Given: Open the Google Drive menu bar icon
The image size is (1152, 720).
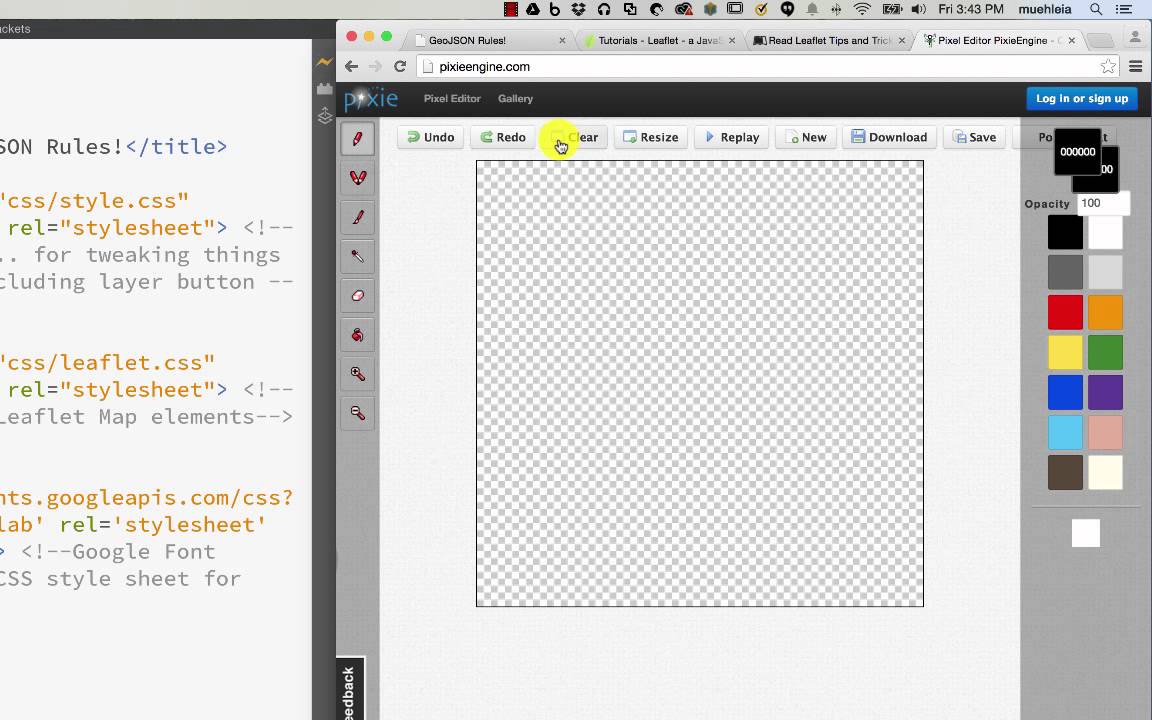Looking at the screenshot, I should [x=533, y=10].
